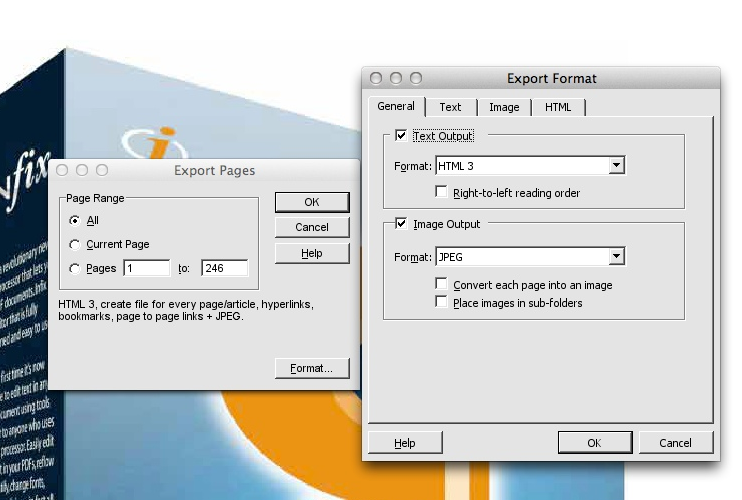The height and width of the screenshot is (500, 742).
Task: Click the starting page number field
Action: (147, 268)
